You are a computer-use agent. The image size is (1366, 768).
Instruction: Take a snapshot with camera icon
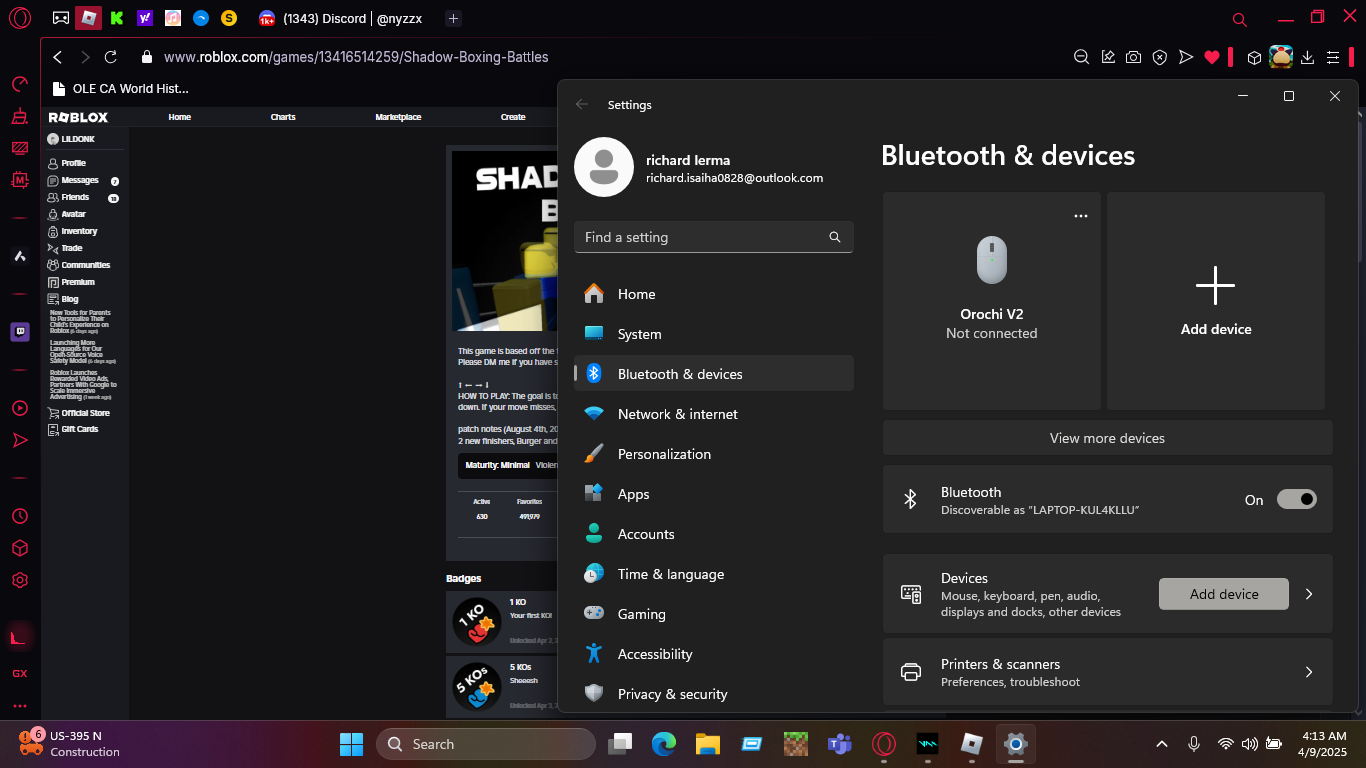1133,57
